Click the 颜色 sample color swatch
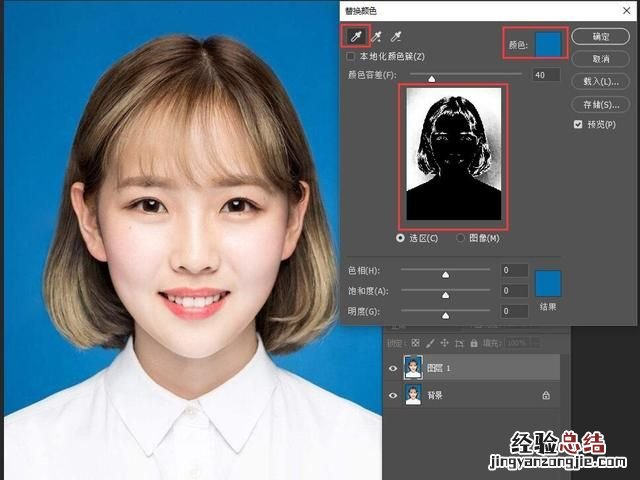 [x=549, y=43]
